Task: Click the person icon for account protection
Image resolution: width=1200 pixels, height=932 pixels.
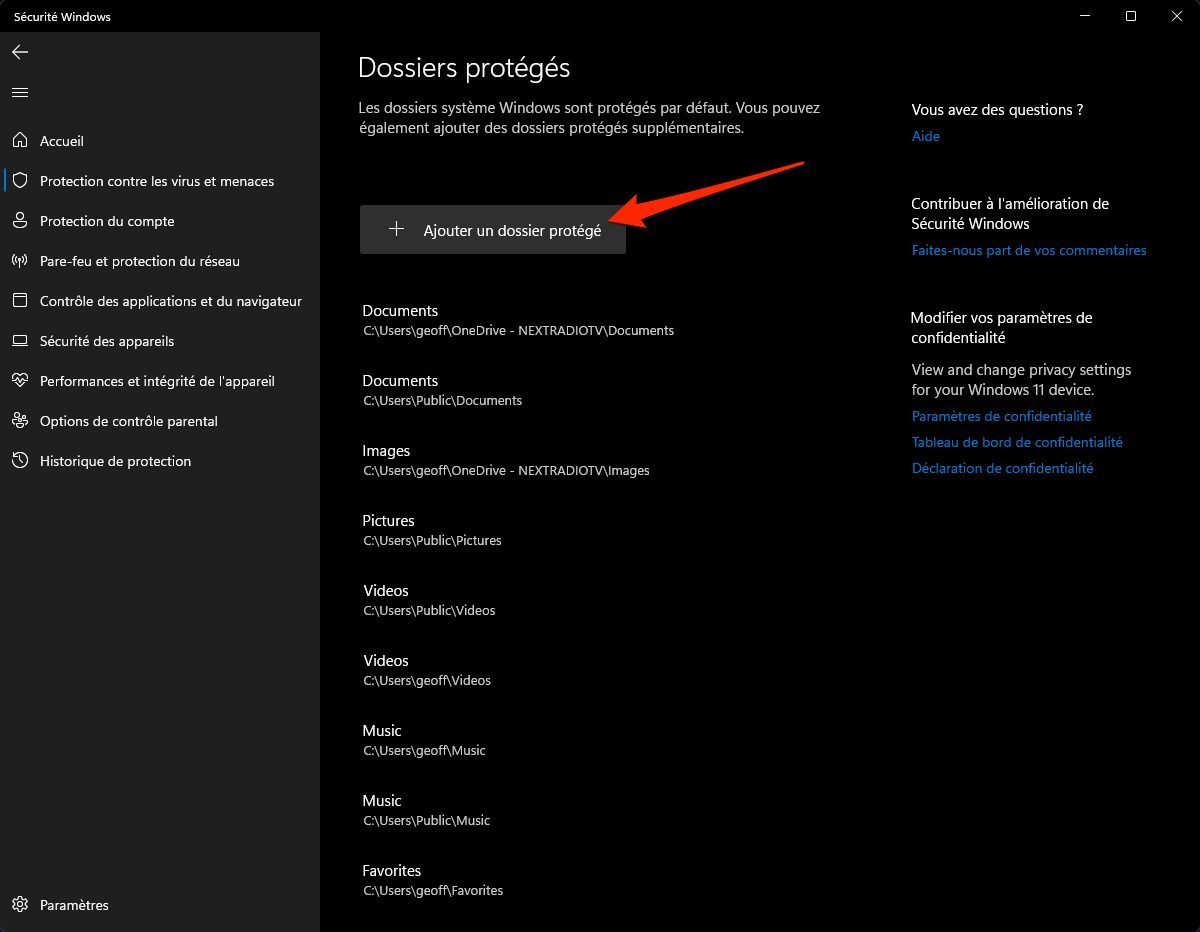Action: (19, 221)
